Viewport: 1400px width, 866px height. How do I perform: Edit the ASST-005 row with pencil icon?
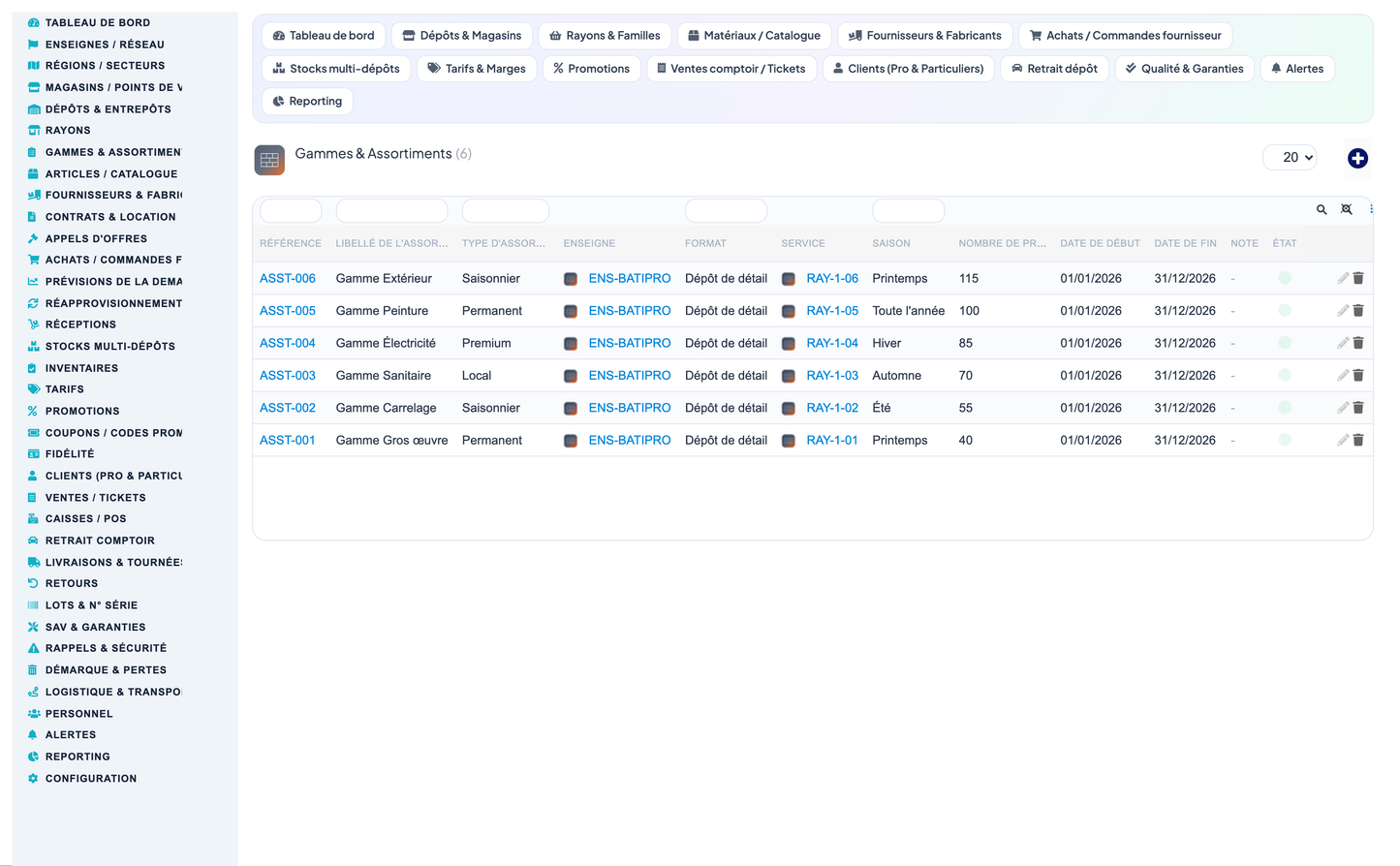(1343, 311)
